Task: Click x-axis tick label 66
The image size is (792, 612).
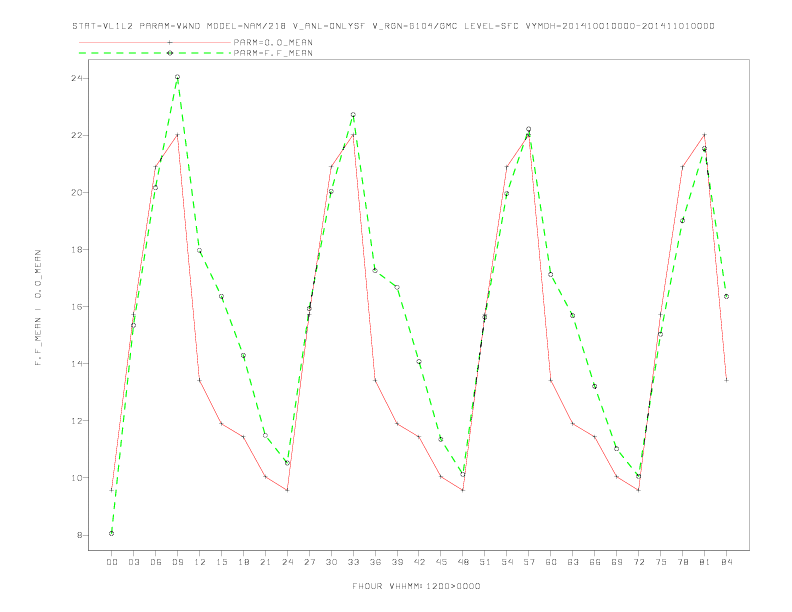Action: tap(595, 562)
